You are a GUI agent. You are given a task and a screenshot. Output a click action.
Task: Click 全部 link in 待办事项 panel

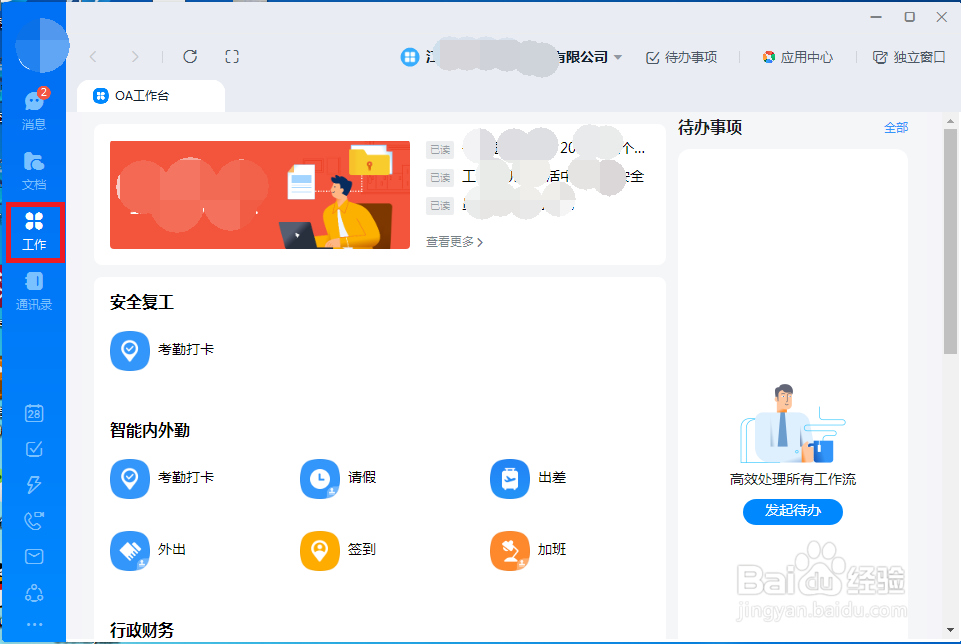pyautogui.click(x=895, y=127)
